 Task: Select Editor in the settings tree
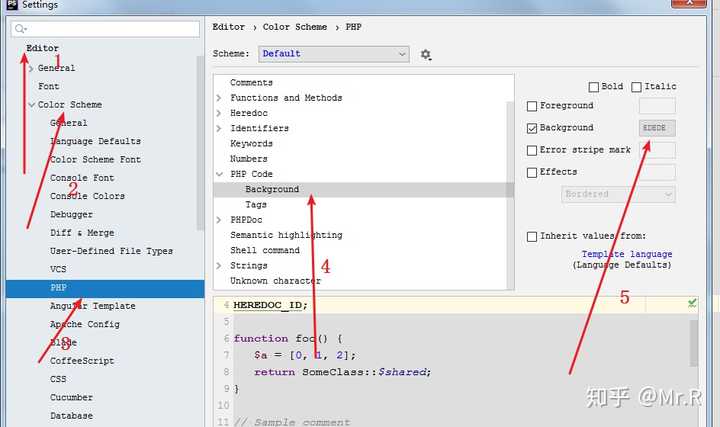pyautogui.click(x=42, y=48)
